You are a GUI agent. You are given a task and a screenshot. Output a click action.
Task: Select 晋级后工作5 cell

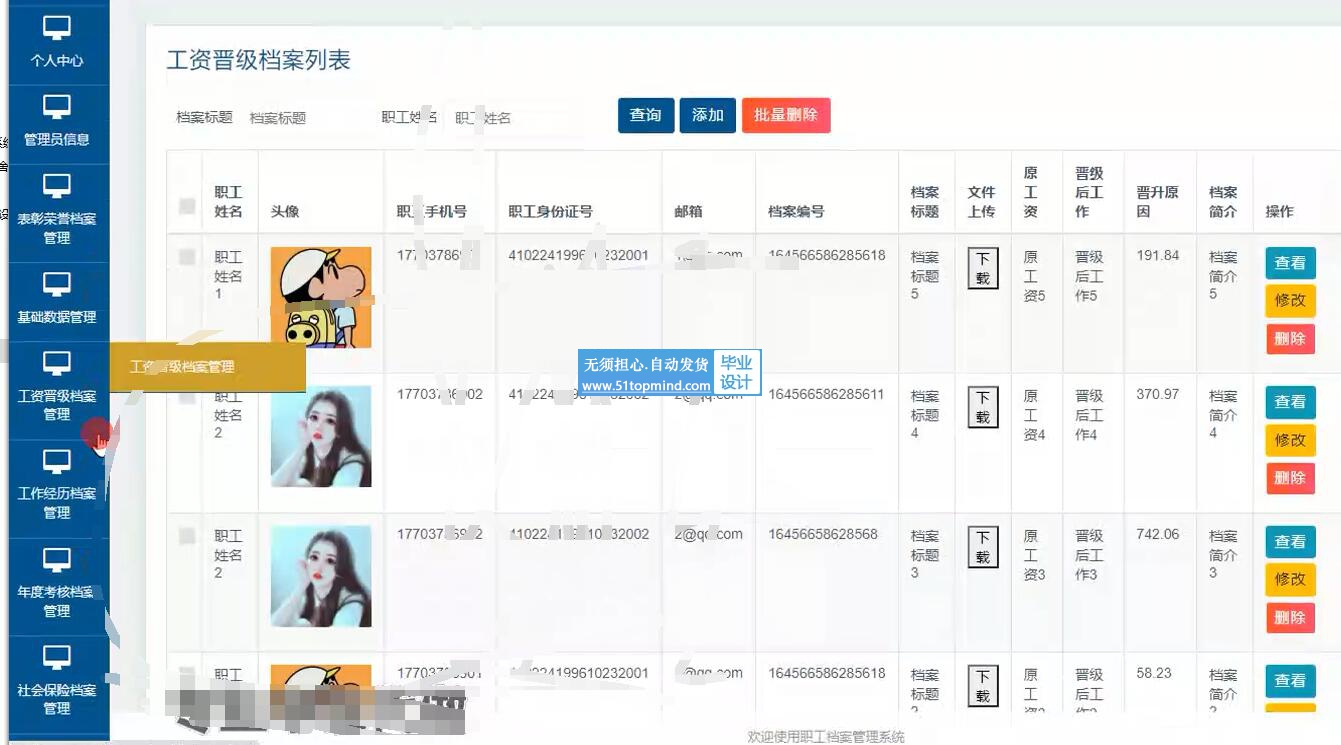coord(1089,276)
